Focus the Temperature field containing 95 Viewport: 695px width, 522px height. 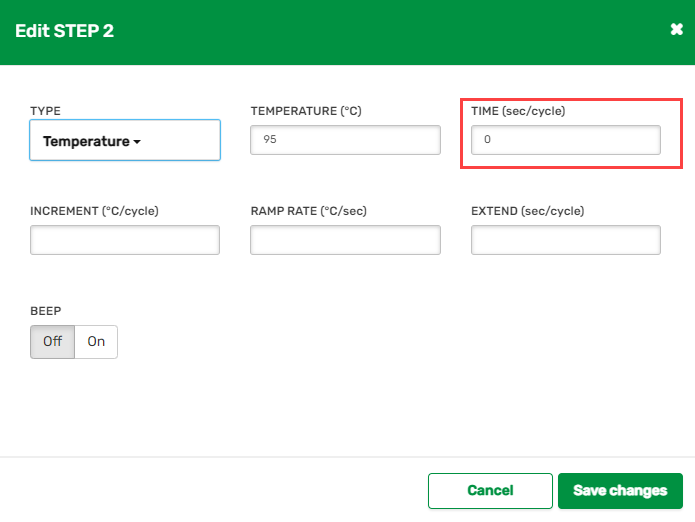click(x=345, y=140)
